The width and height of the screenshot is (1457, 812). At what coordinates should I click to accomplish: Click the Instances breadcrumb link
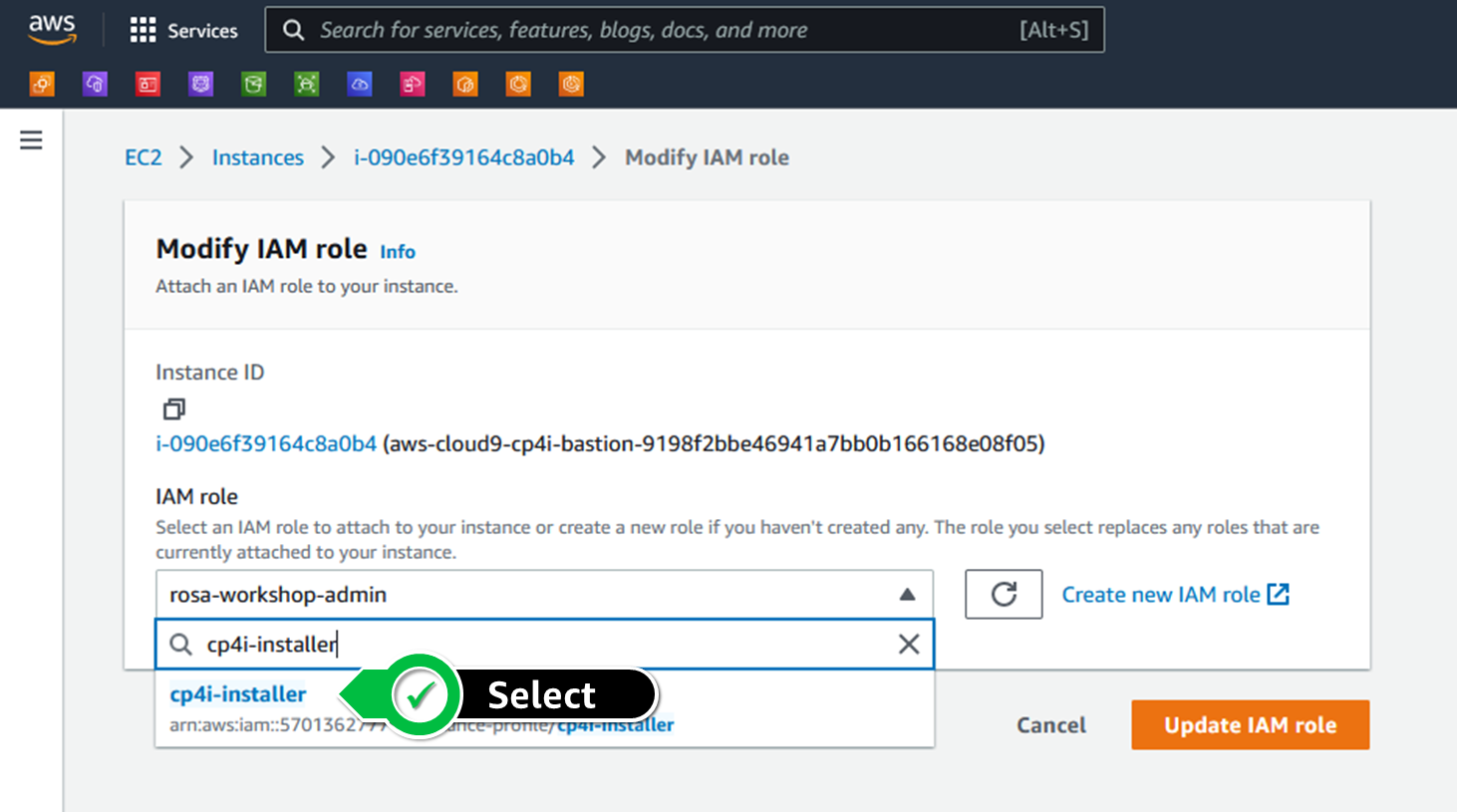[257, 156]
